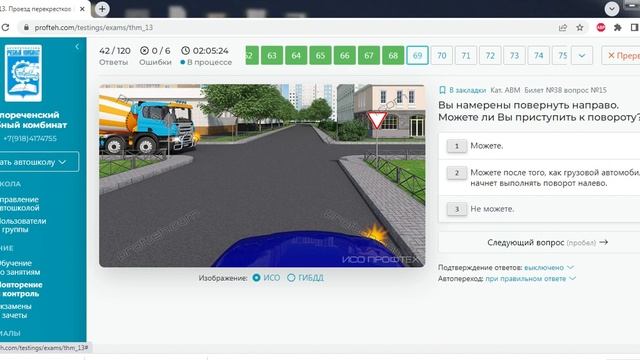The height and width of the screenshot is (360, 640).
Task: Choose answer 3 'Не можете'
Action: click(x=539, y=209)
